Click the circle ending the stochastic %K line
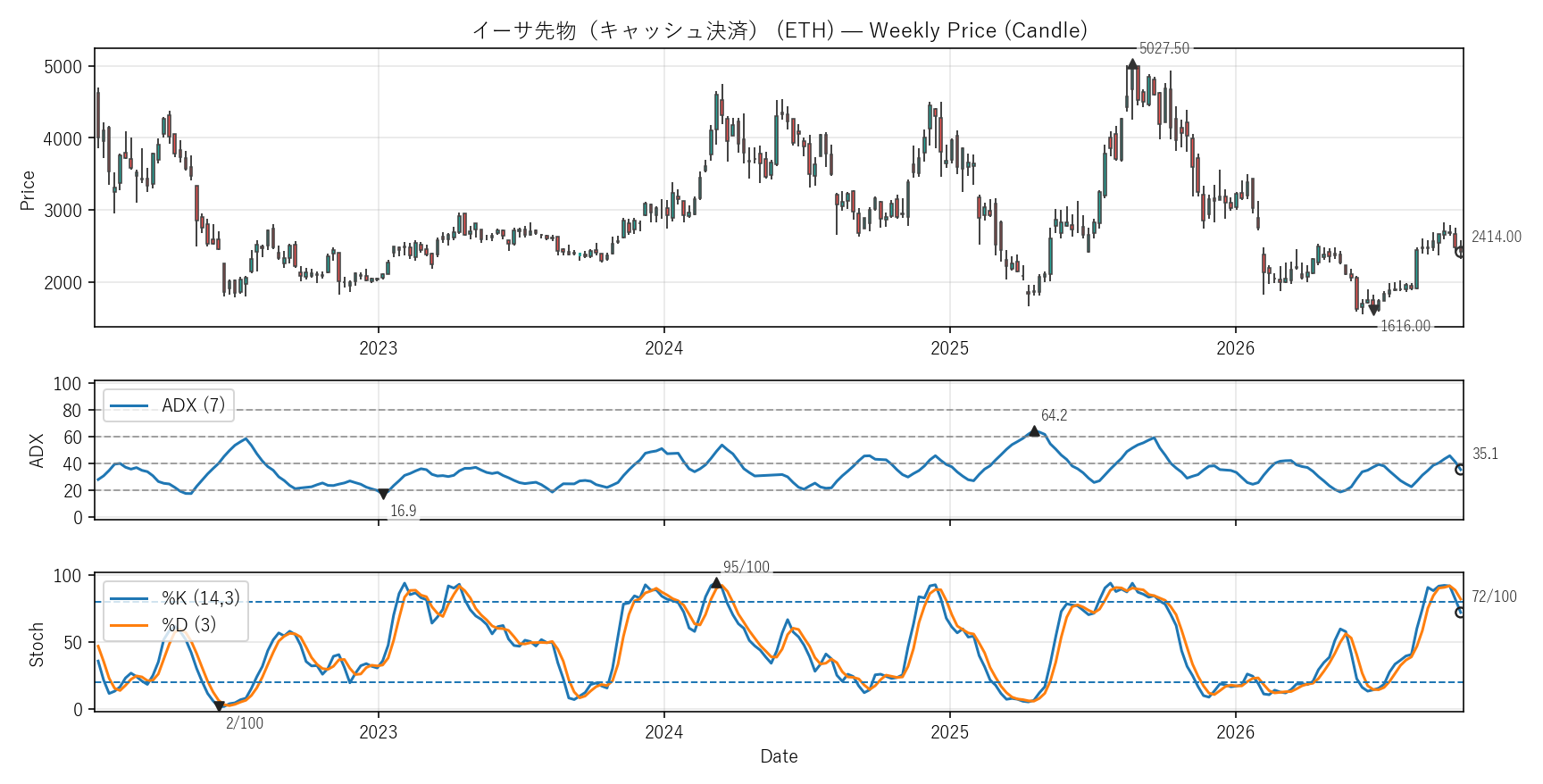The height and width of the screenshot is (784, 1543). pyautogui.click(x=1461, y=613)
